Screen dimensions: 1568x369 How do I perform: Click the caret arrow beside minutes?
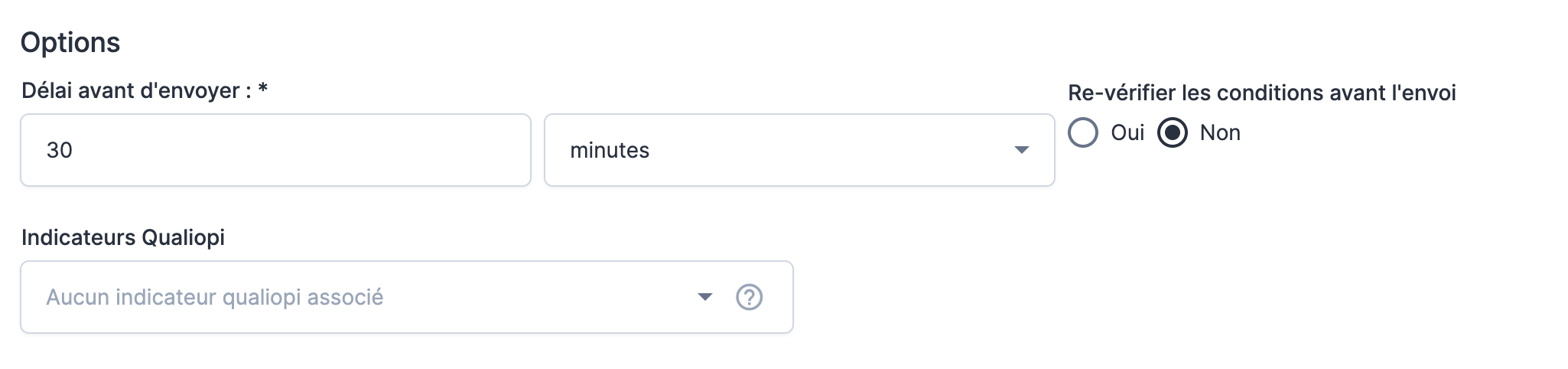pyautogui.click(x=1021, y=150)
